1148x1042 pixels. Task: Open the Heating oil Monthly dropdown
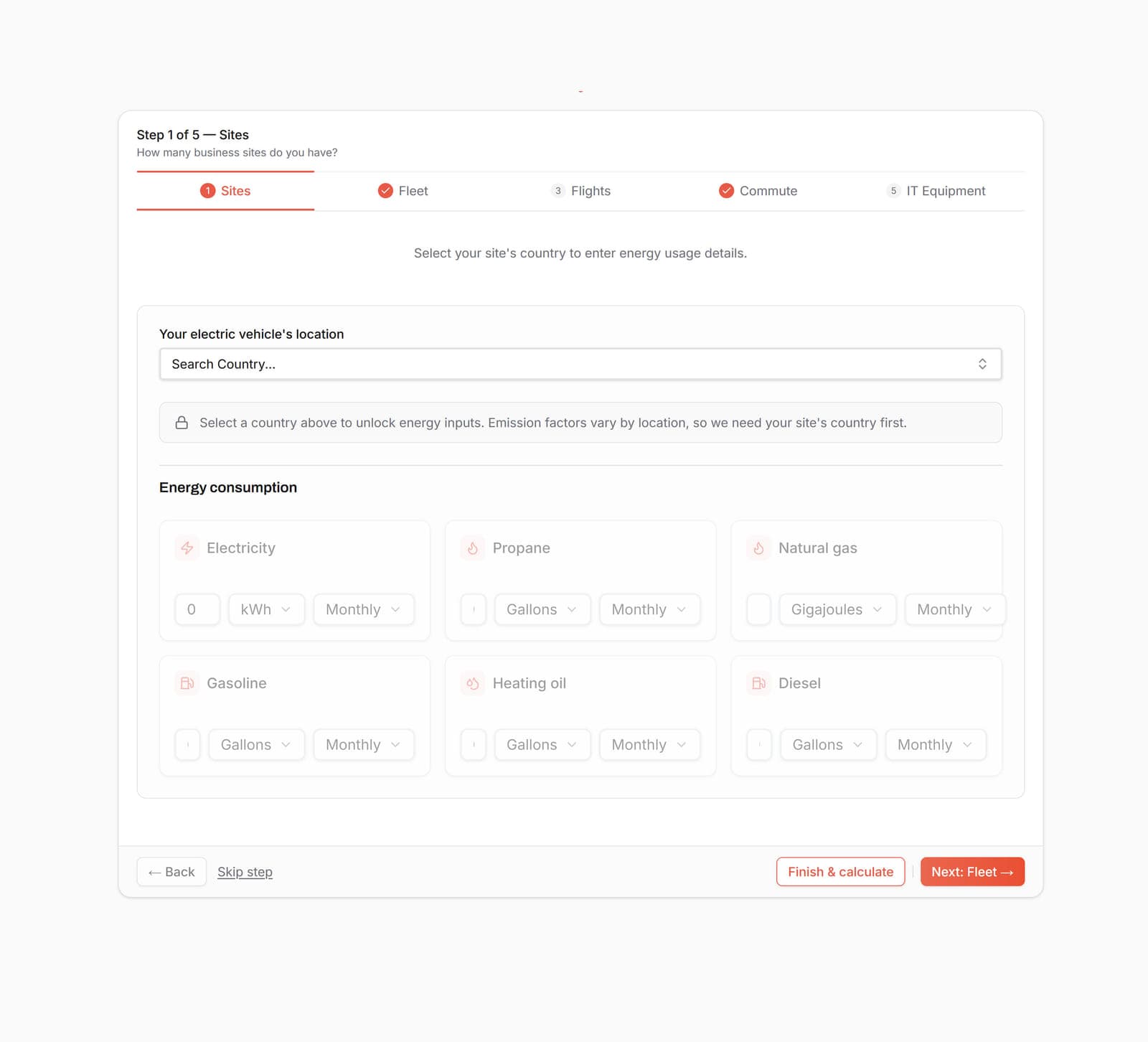coord(649,745)
